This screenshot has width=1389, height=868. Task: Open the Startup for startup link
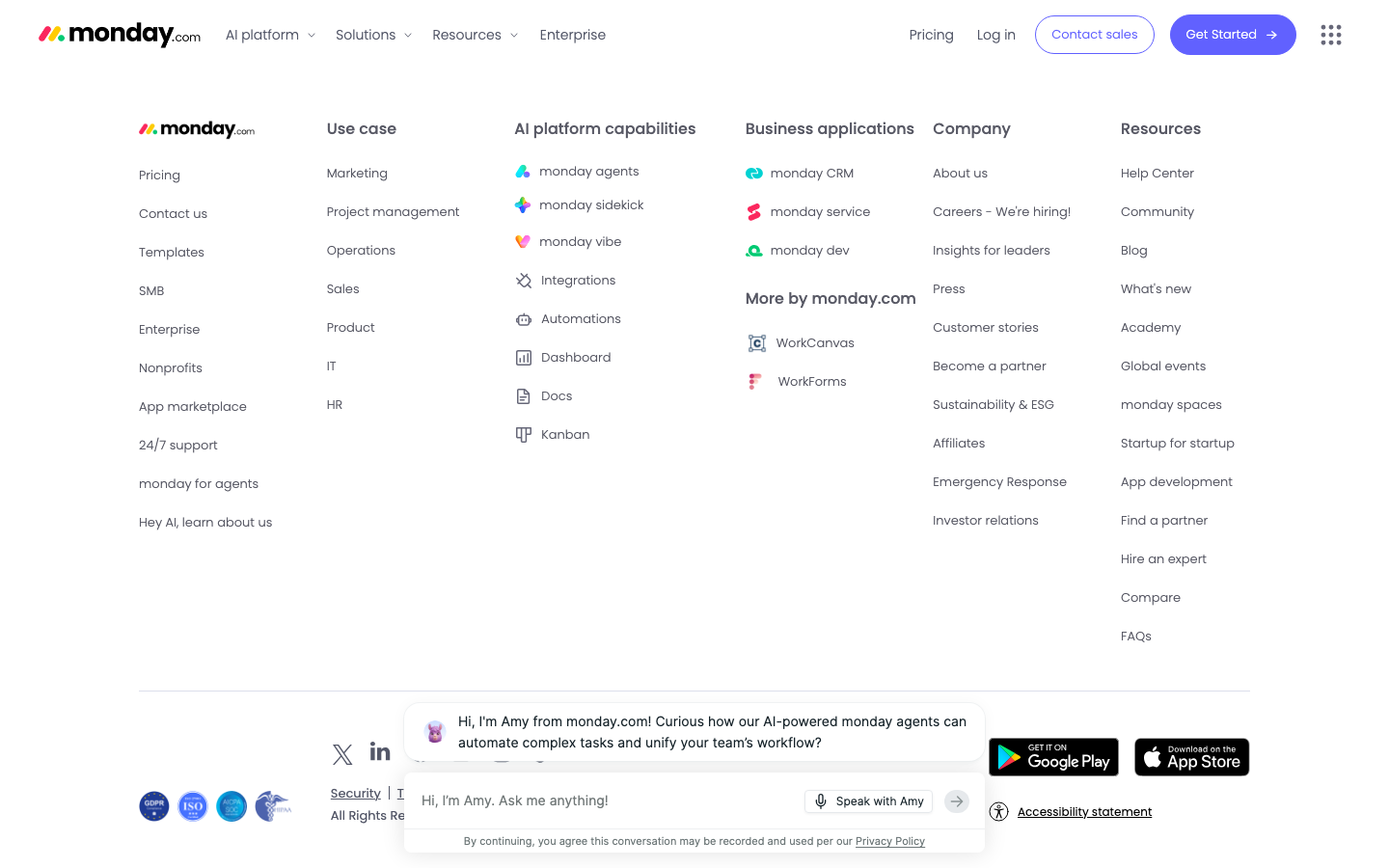(1178, 444)
